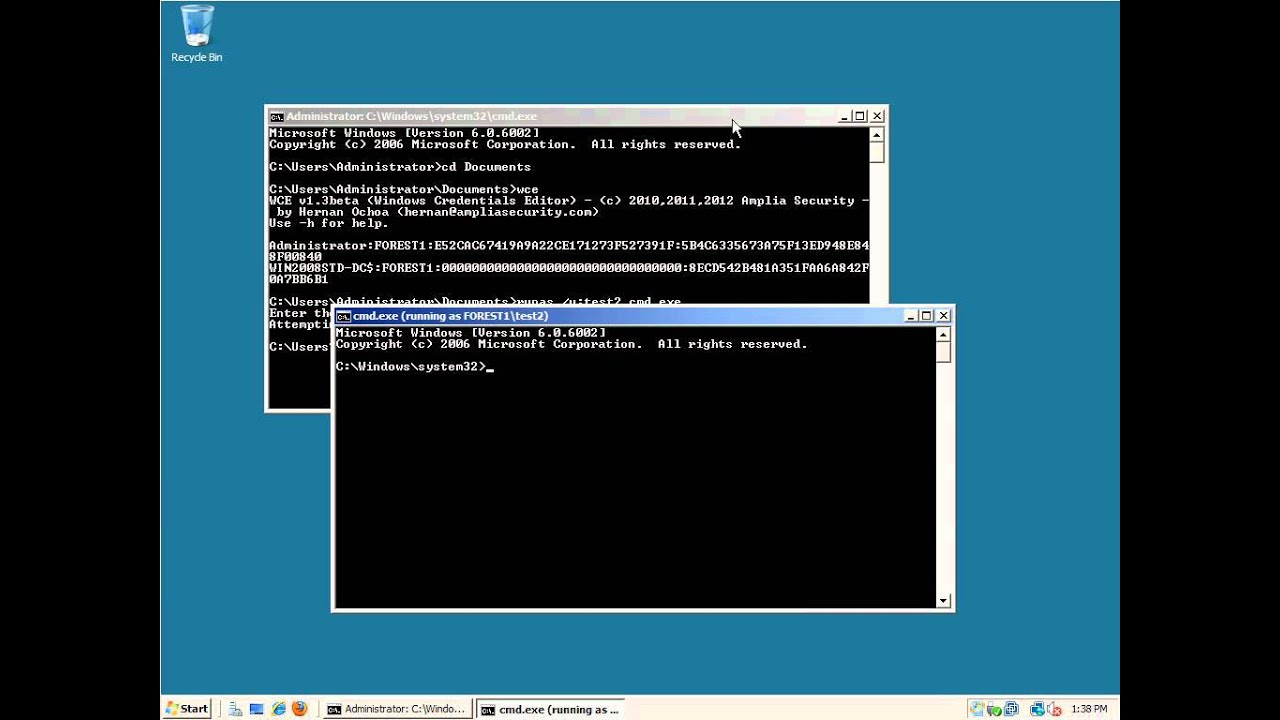Screen dimensions: 1280x720
Task: Click scroll-down arrow in test2 cmd window
Action: 943,600
